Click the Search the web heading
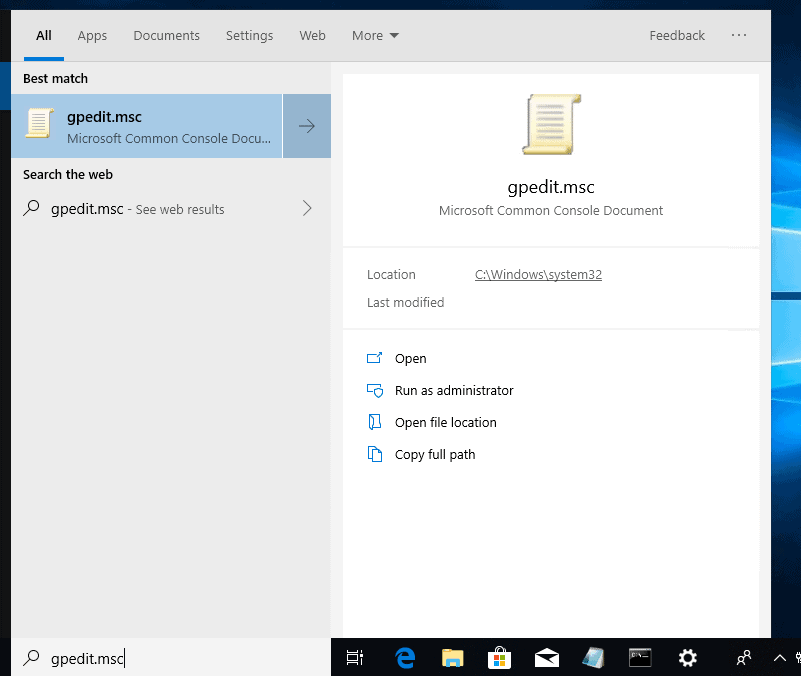The height and width of the screenshot is (676, 801). pos(68,174)
